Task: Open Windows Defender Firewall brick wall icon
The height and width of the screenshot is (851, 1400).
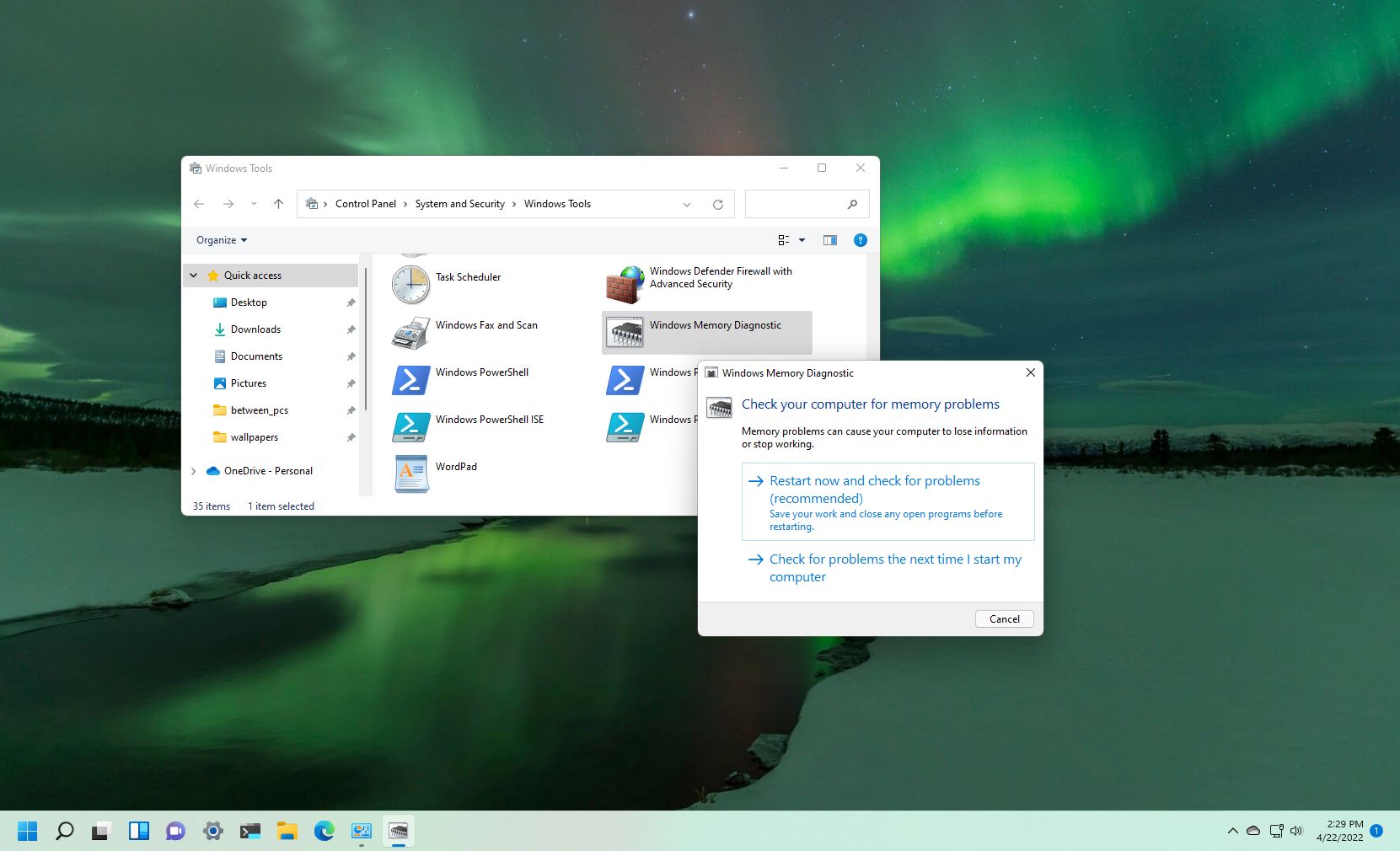Action: (625, 284)
